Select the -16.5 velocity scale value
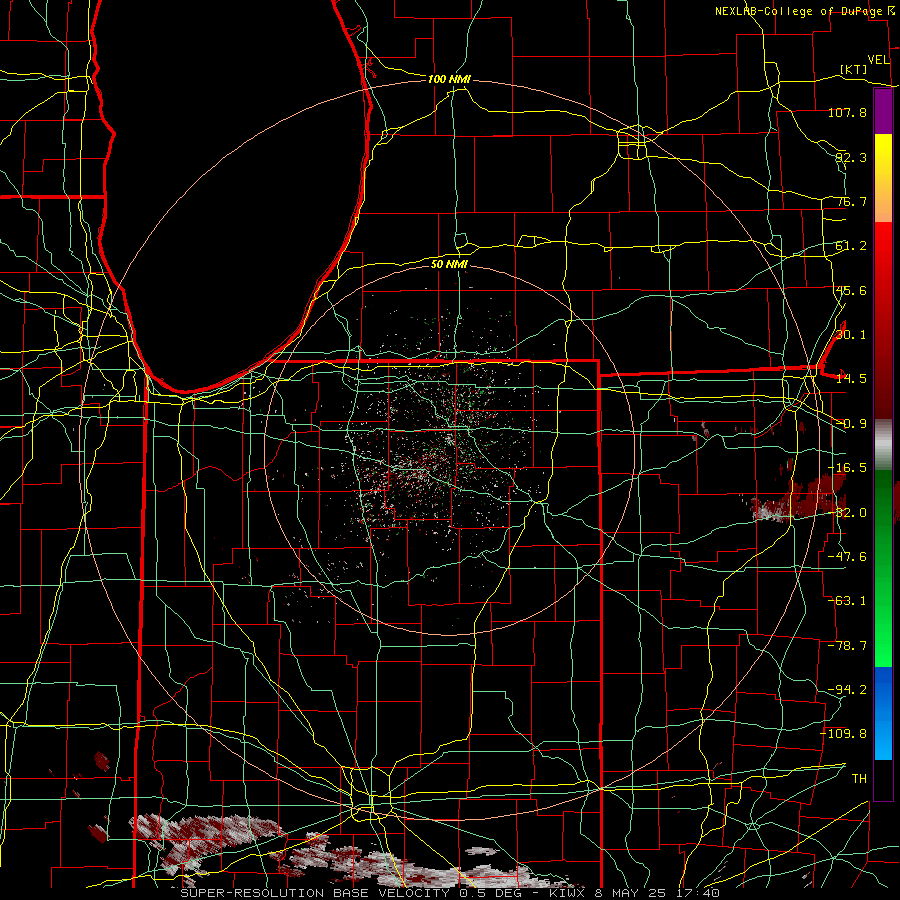The image size is (900, 900). pos(847,468)
